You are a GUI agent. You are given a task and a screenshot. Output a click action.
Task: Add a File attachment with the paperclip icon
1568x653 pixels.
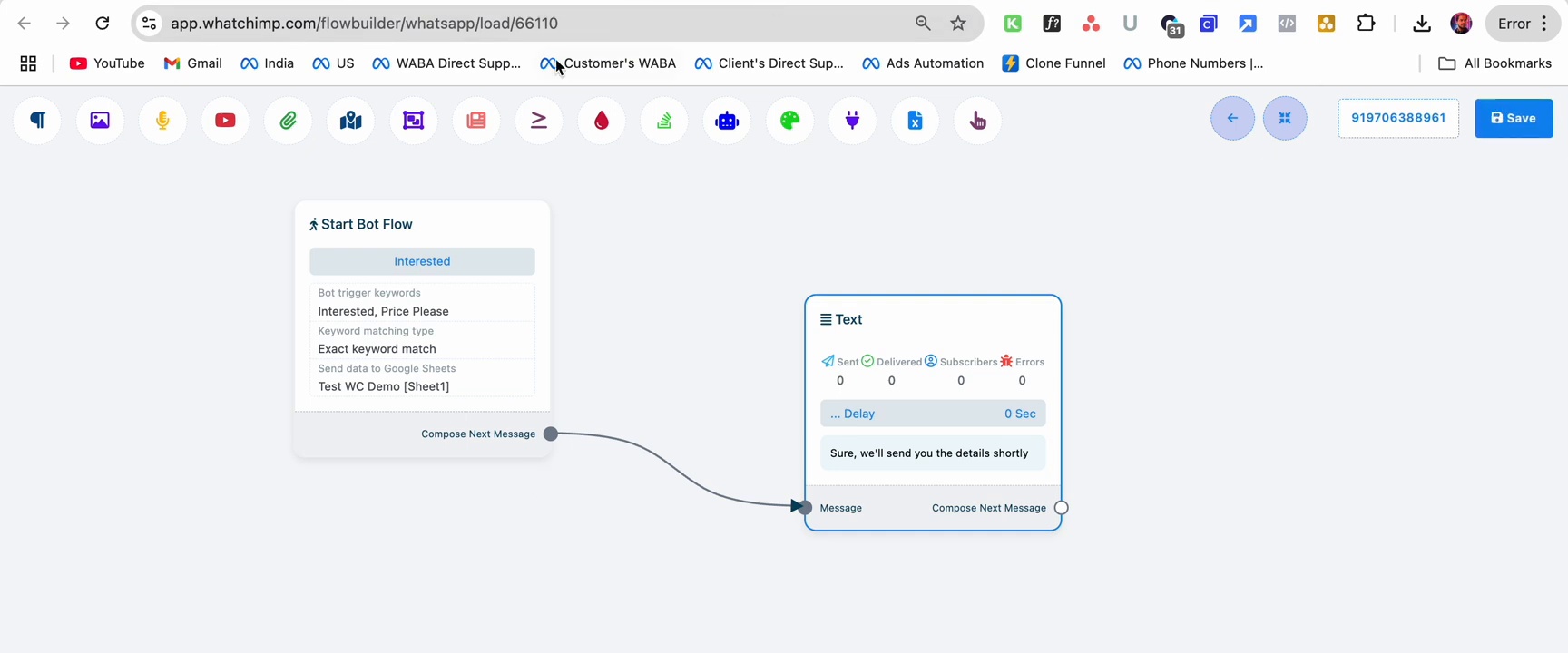288,121
